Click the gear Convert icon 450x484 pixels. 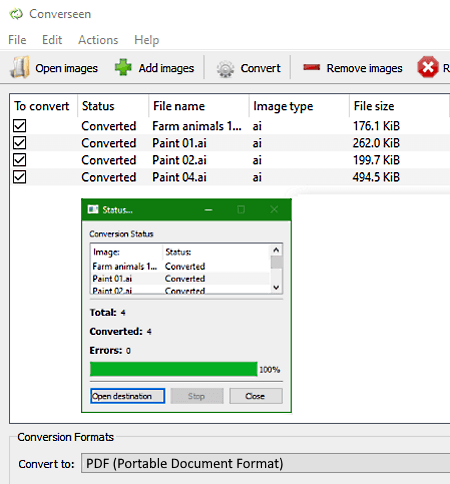click(225, 69)
